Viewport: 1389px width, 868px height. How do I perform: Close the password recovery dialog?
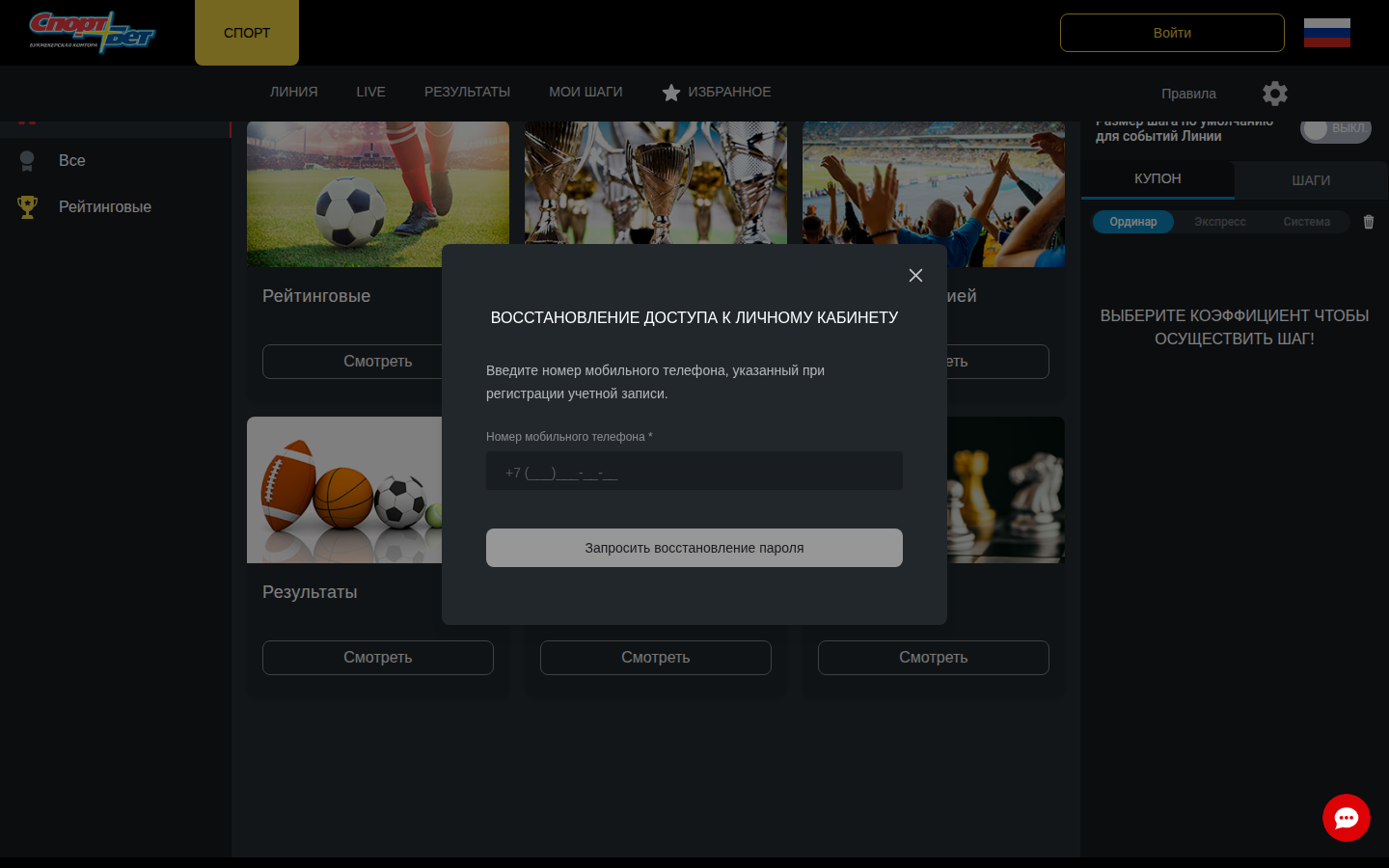pos(915,276)
